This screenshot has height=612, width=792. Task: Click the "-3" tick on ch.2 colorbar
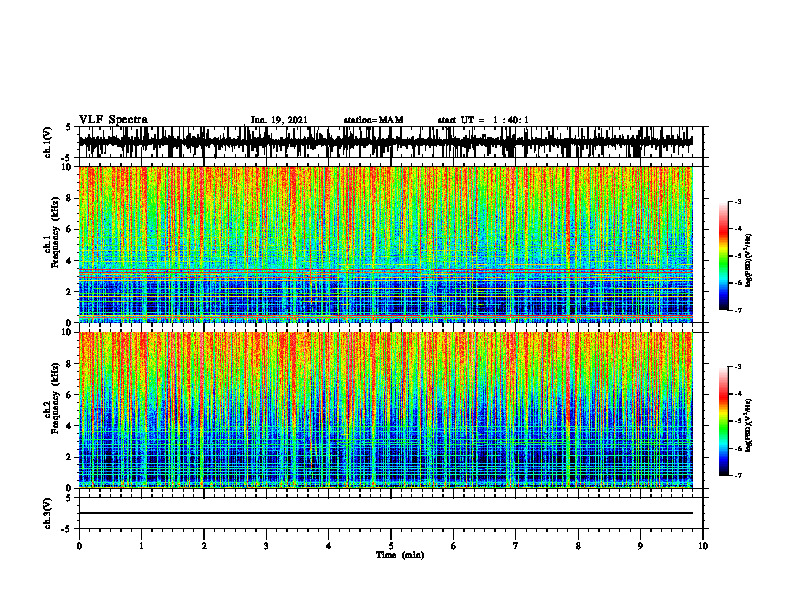pos(738,367)
